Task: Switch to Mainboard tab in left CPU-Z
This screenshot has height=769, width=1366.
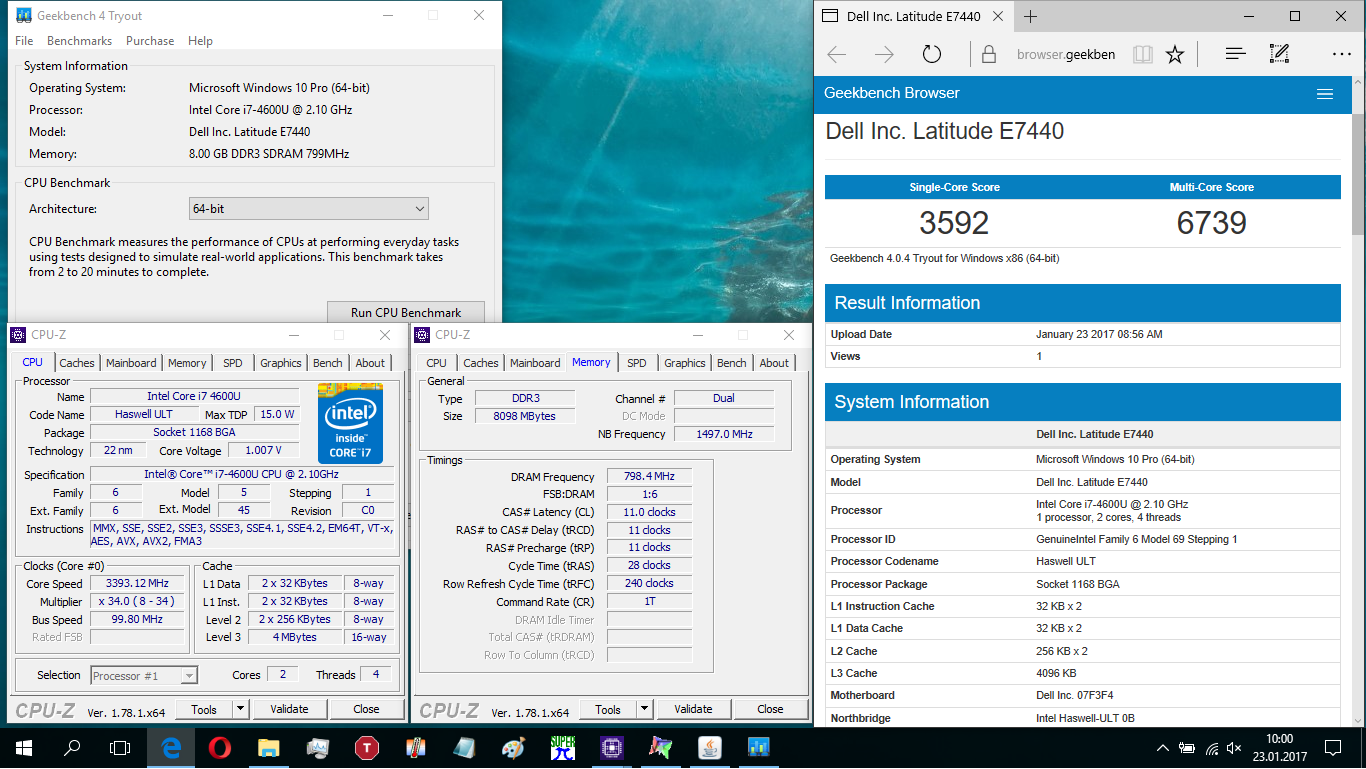Action: pyautogui.click(x=131, y=363)
